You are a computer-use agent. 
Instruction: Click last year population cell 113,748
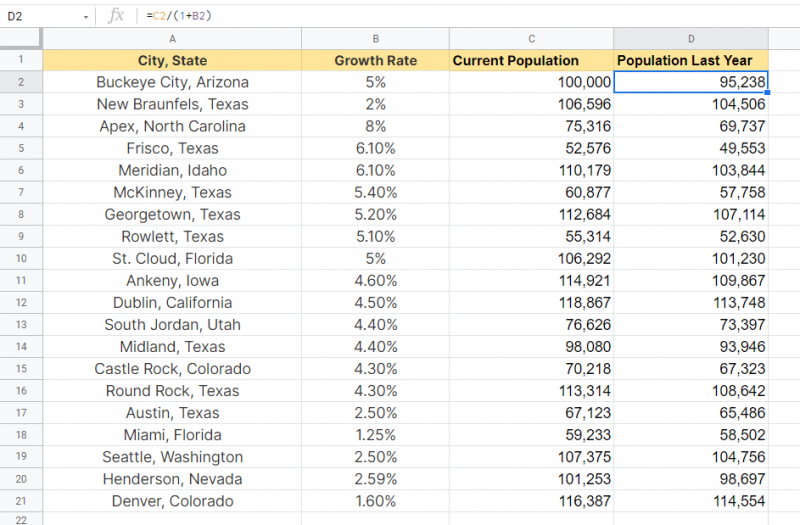[x=691, y=302]
